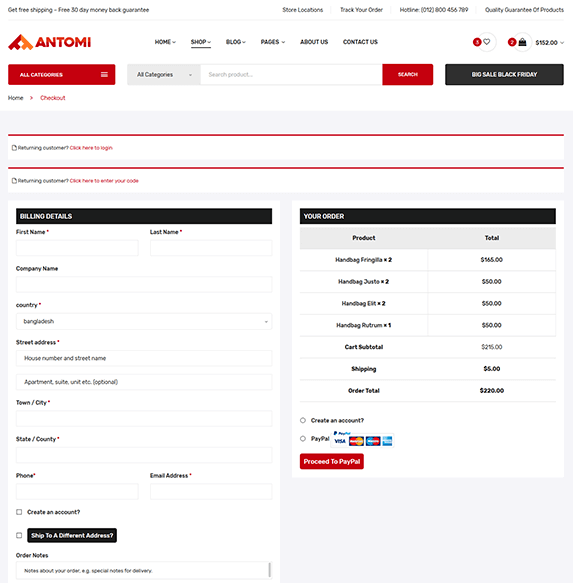Image resolution: width=573 pixels, height=583 pixels.
Task: Open the Contact Us page
Action: click(x=360, y=42)
